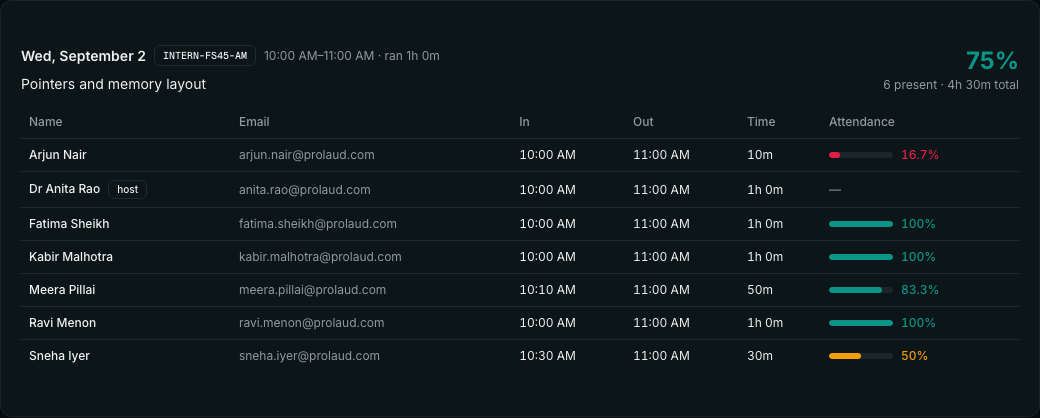Click Meera Pillai's attendance progress bar
Viewport: 1040px width, 418px height.
coord(861,290)
